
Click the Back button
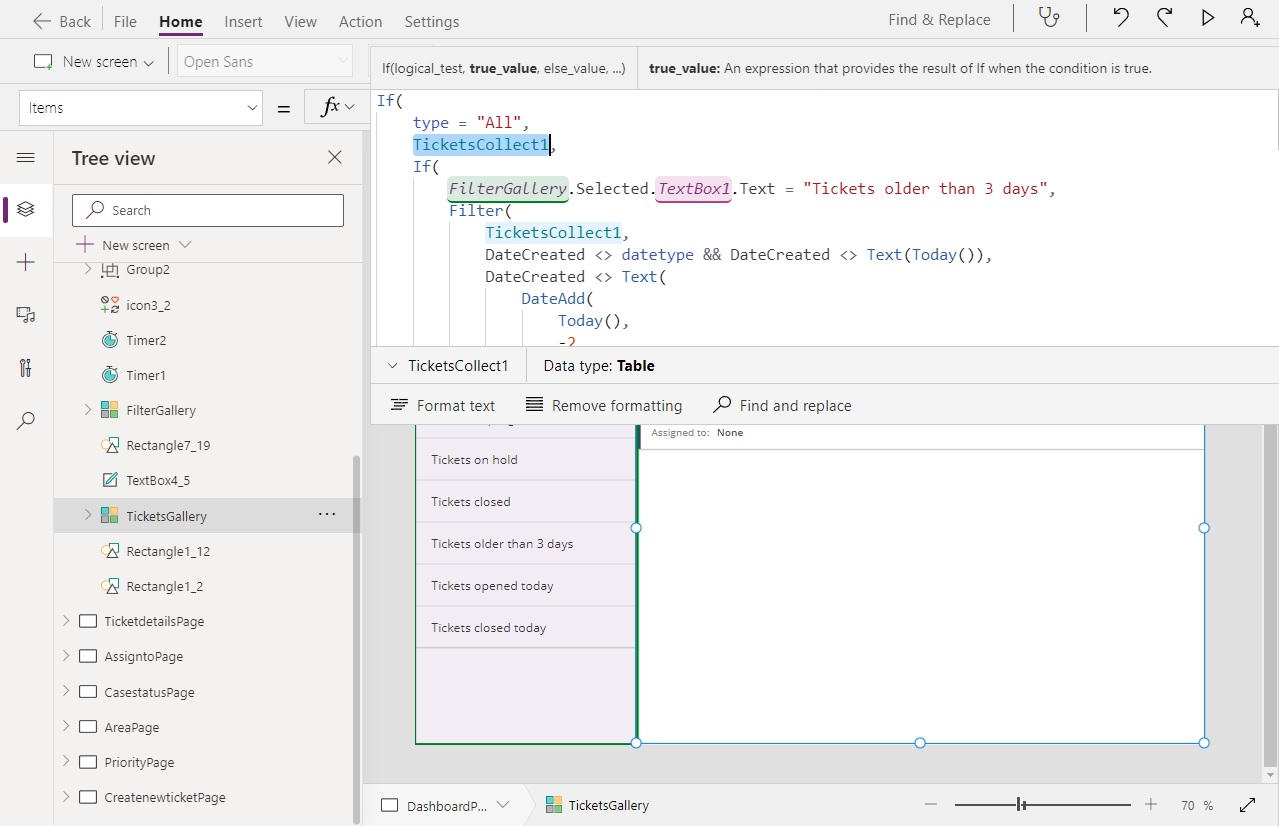click(61, 20)
